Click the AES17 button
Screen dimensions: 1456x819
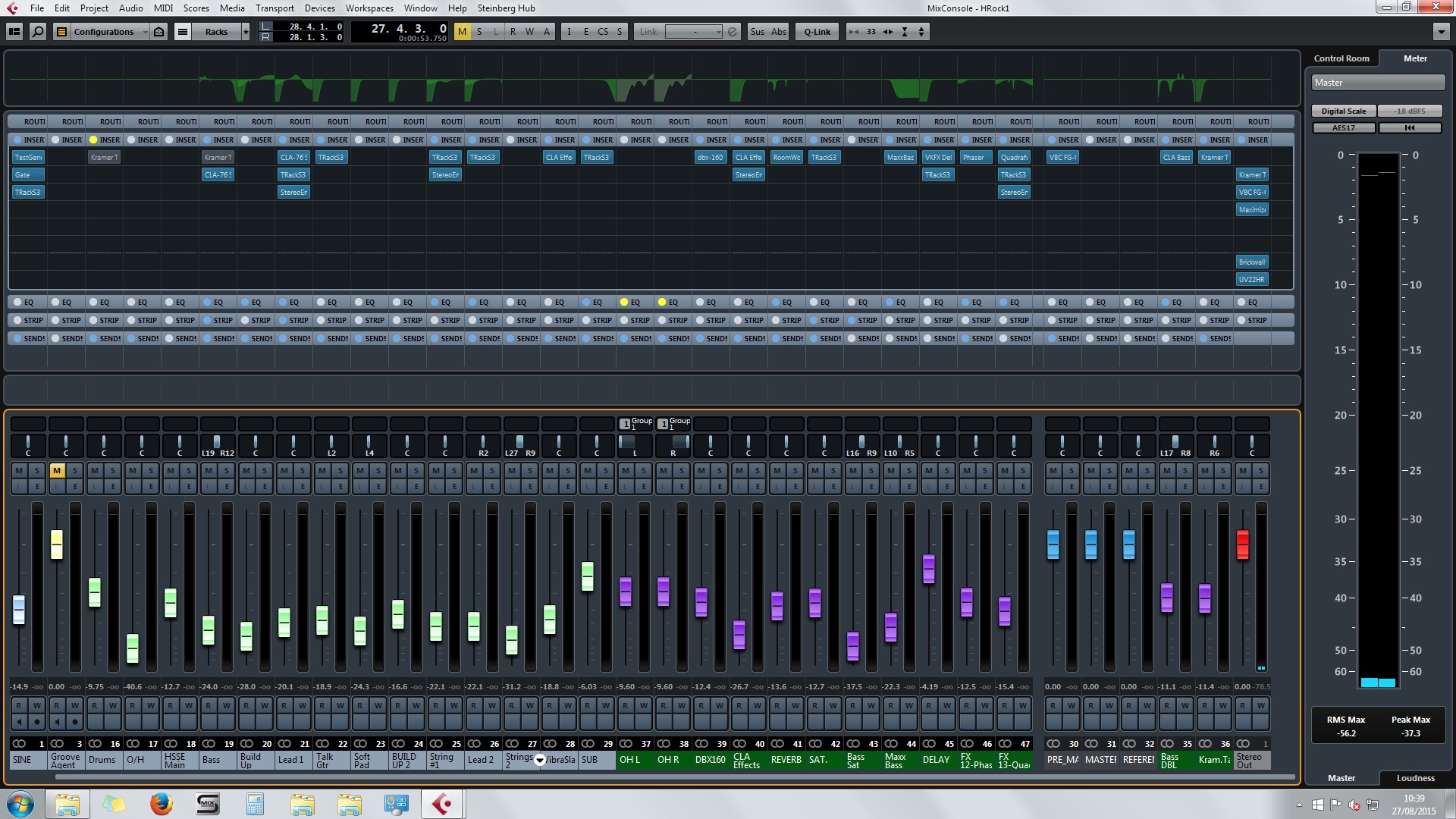point(1344,127)
